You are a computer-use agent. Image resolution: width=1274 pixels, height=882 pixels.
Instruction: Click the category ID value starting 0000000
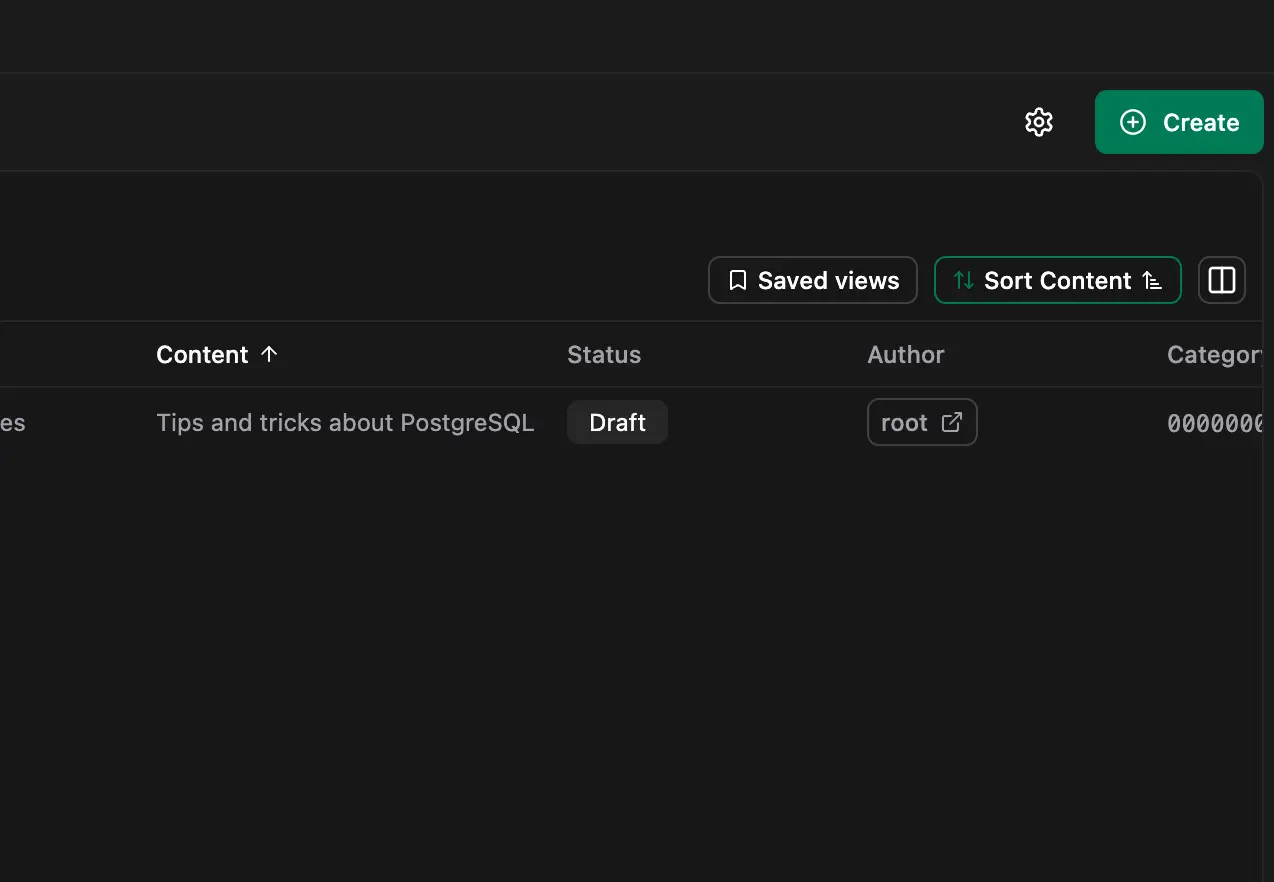coord(1214,424)
